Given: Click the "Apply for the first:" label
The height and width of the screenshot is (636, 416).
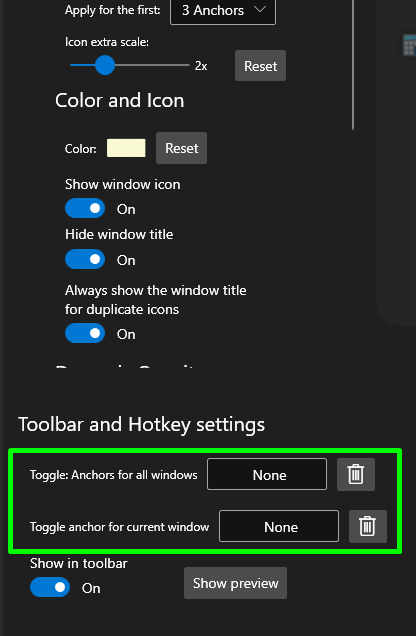Looking at the screenshot, I should [x=113, y=10].
